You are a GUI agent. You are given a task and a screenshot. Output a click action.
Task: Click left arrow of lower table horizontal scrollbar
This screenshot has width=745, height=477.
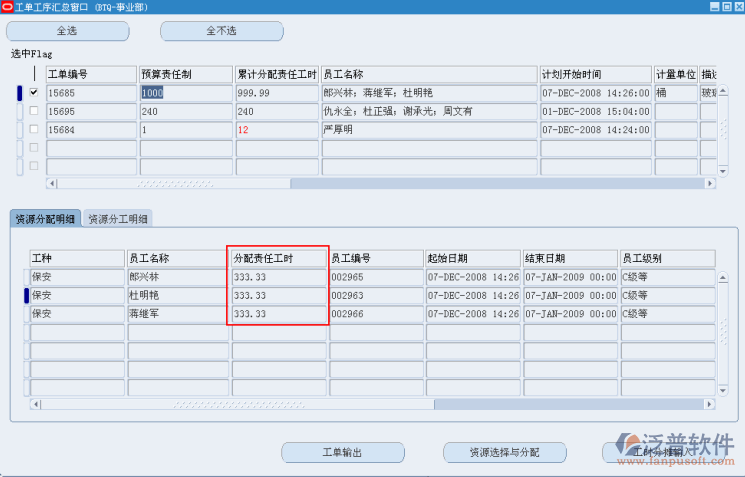tap(36, 404)
